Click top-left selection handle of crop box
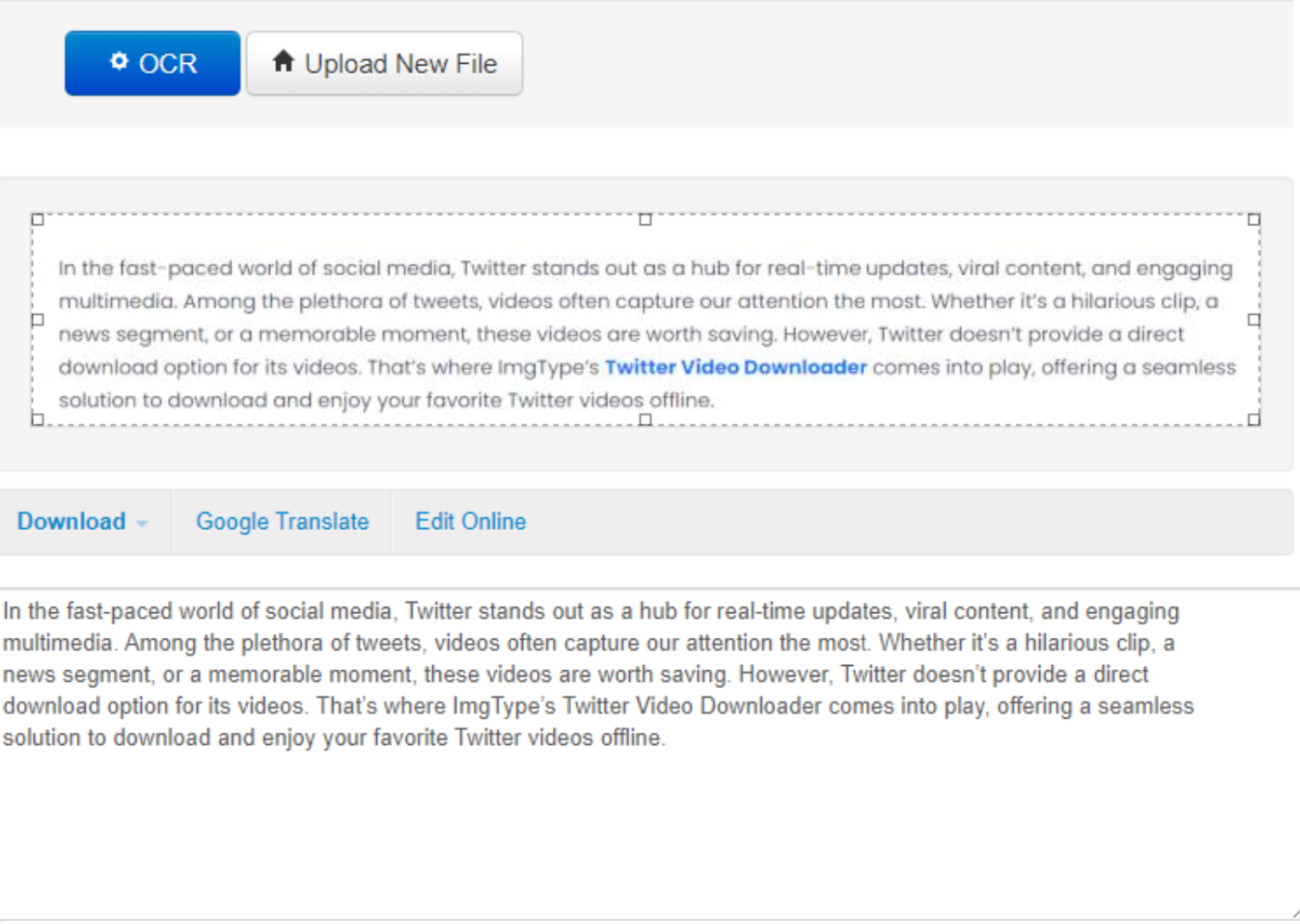The width and height of the screenshot is (1300, 924). [37, 219]
